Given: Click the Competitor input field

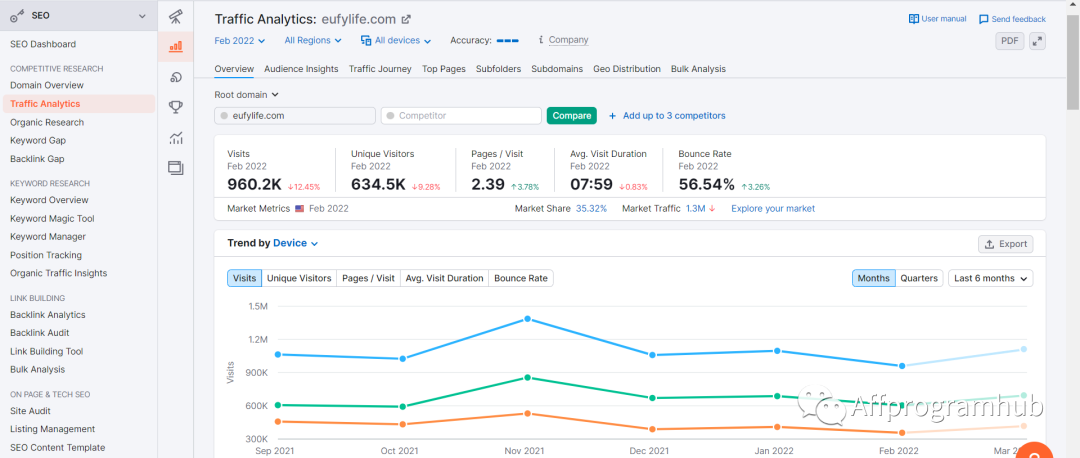Looking at the screenshot, I should coord(461,116).
